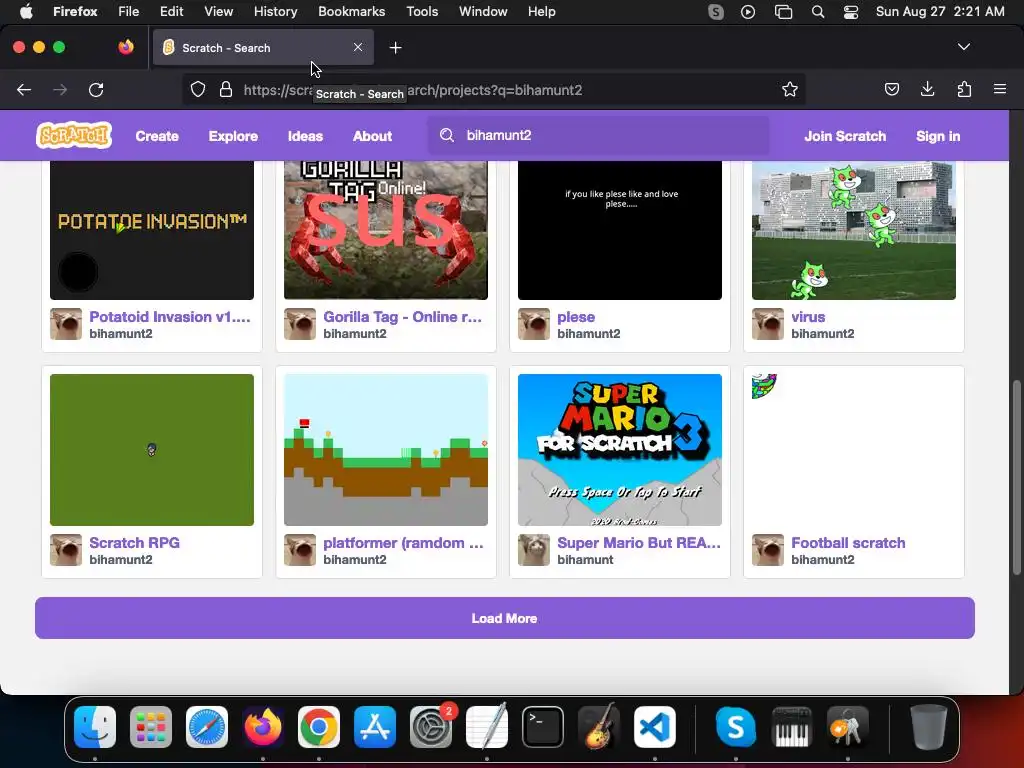Open the platformer project thumbnail
The image size is (1024, 768).
click(385, 450)
